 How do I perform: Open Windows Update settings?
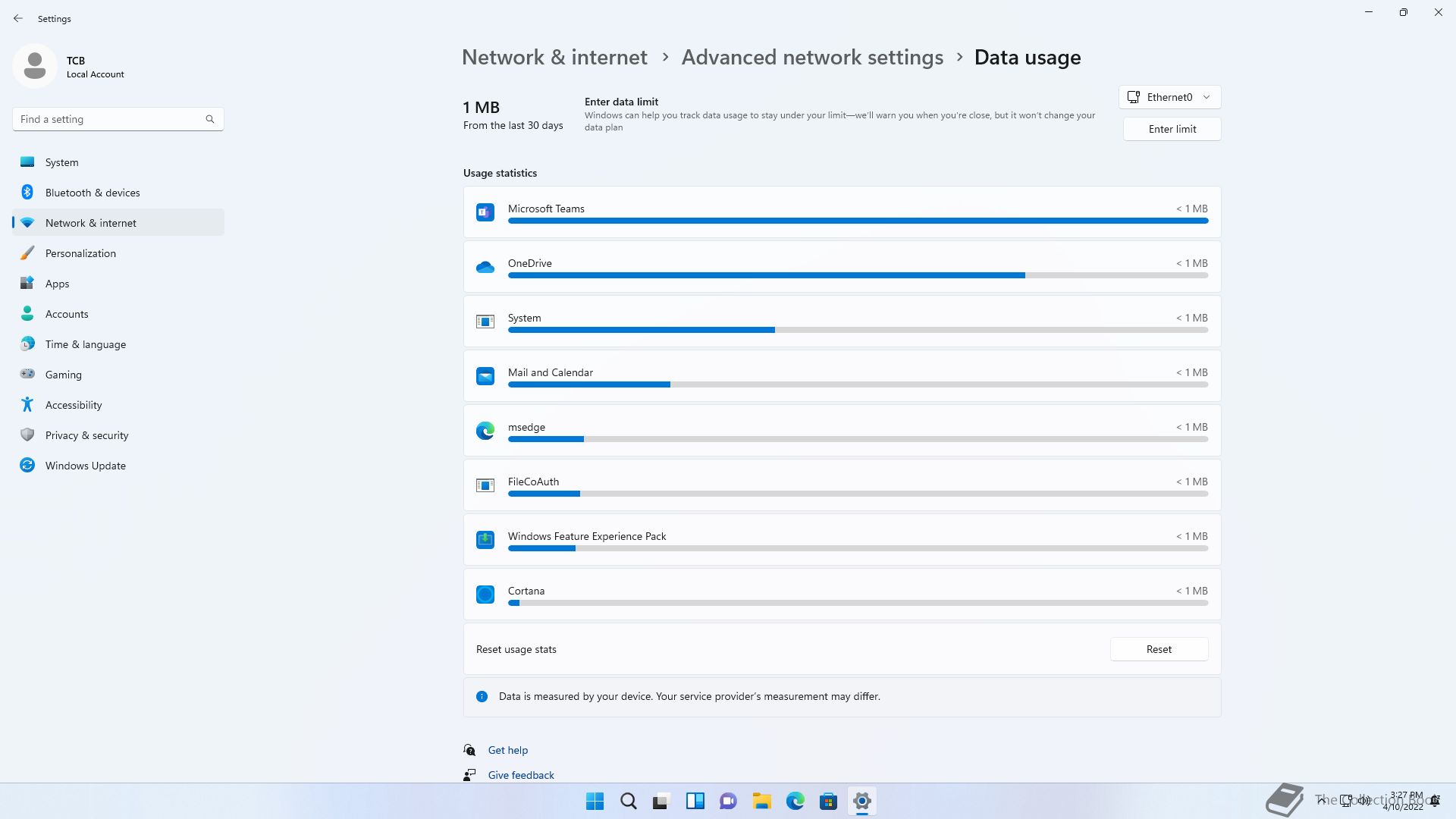pos(118,466)
